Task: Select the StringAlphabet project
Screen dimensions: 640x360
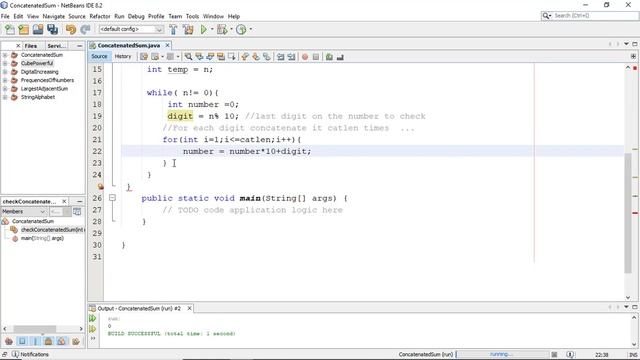Action: pyautogui.click(x=38, y=97)
